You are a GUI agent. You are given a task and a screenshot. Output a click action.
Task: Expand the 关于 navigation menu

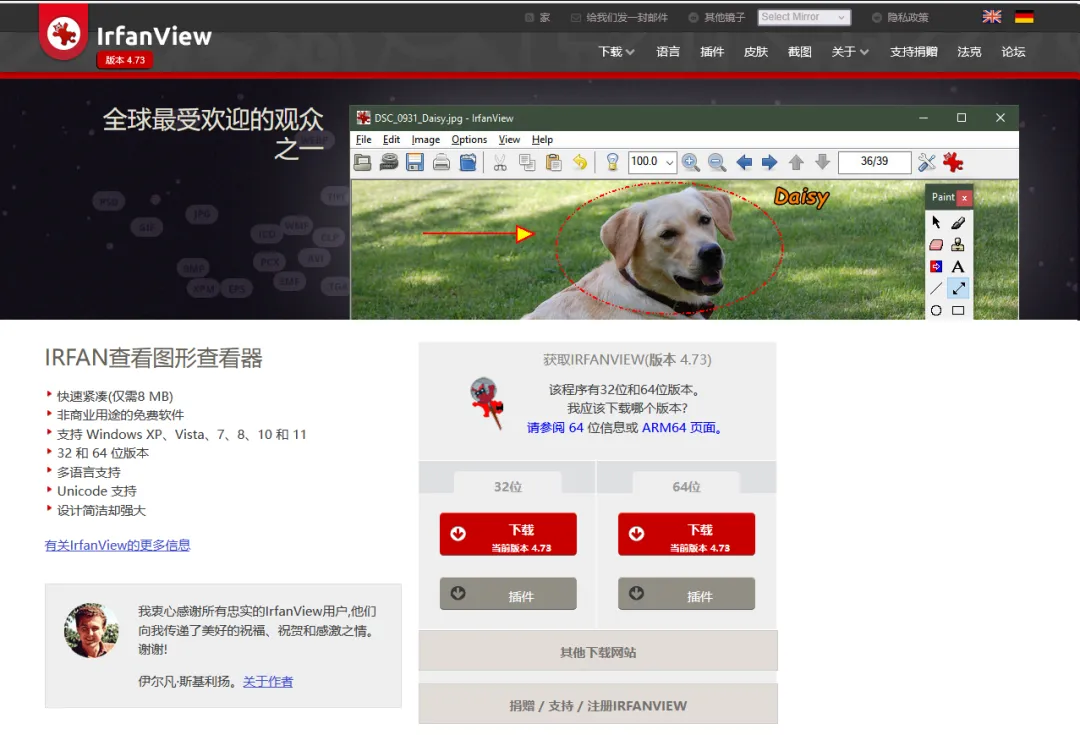click(849, 52)
